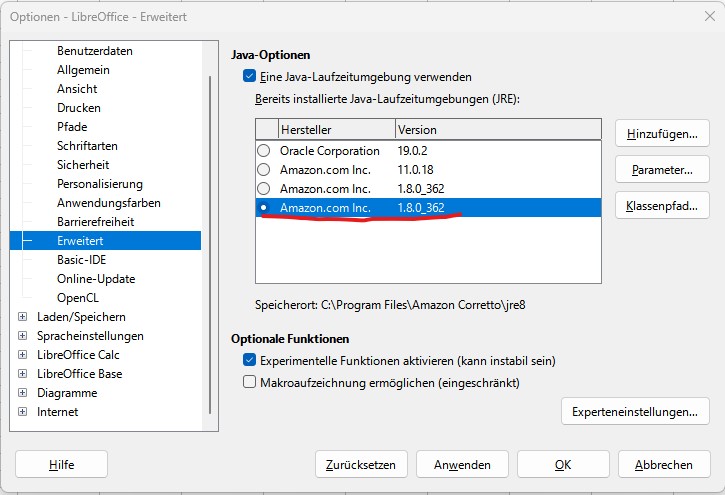Click the Oracle Corporation vendor cell
This screenshot has height=495, width=725.
[330, 151]
